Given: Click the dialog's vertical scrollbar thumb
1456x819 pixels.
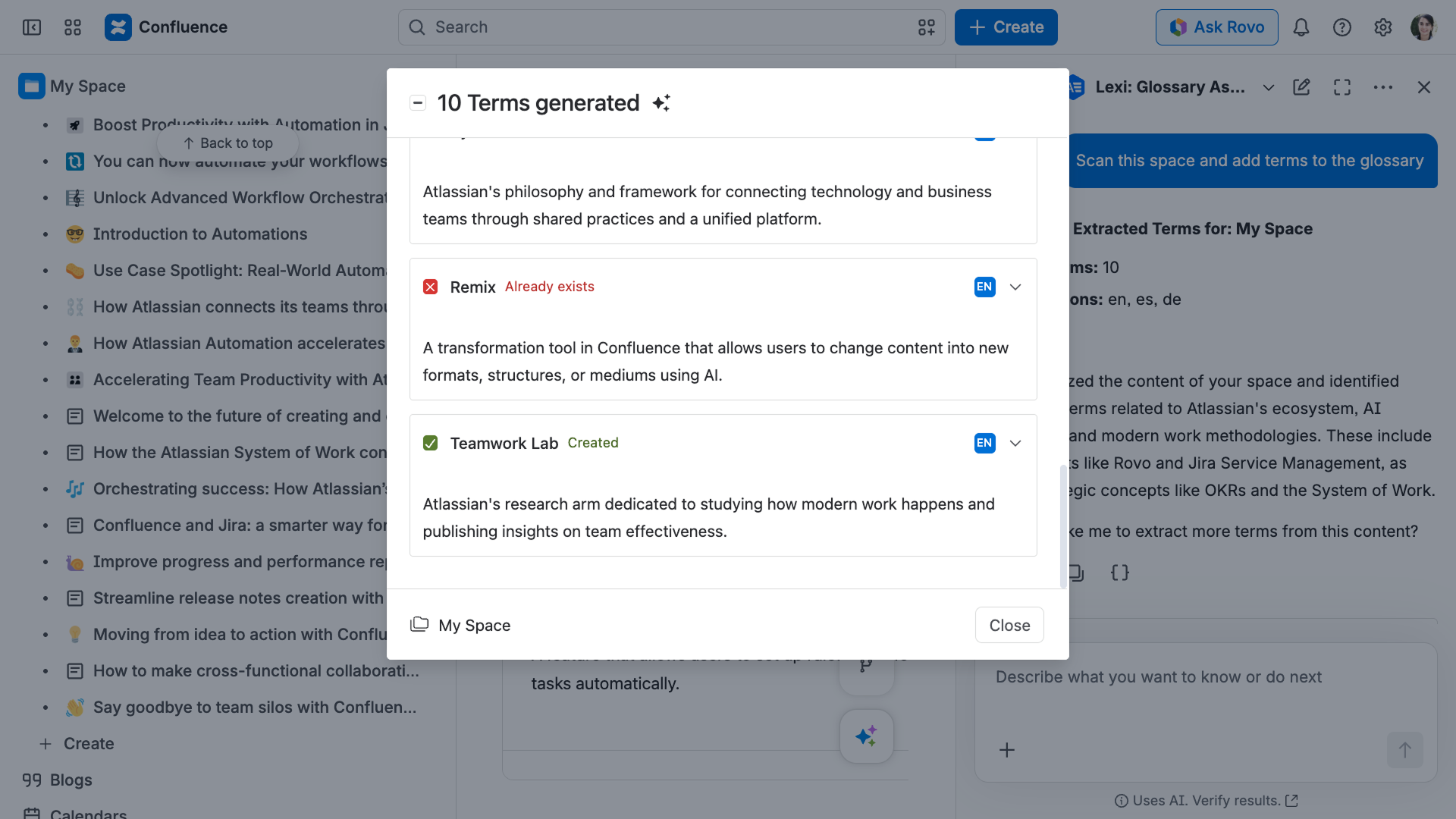Looking at the screenshot, I should (1063, 526).
